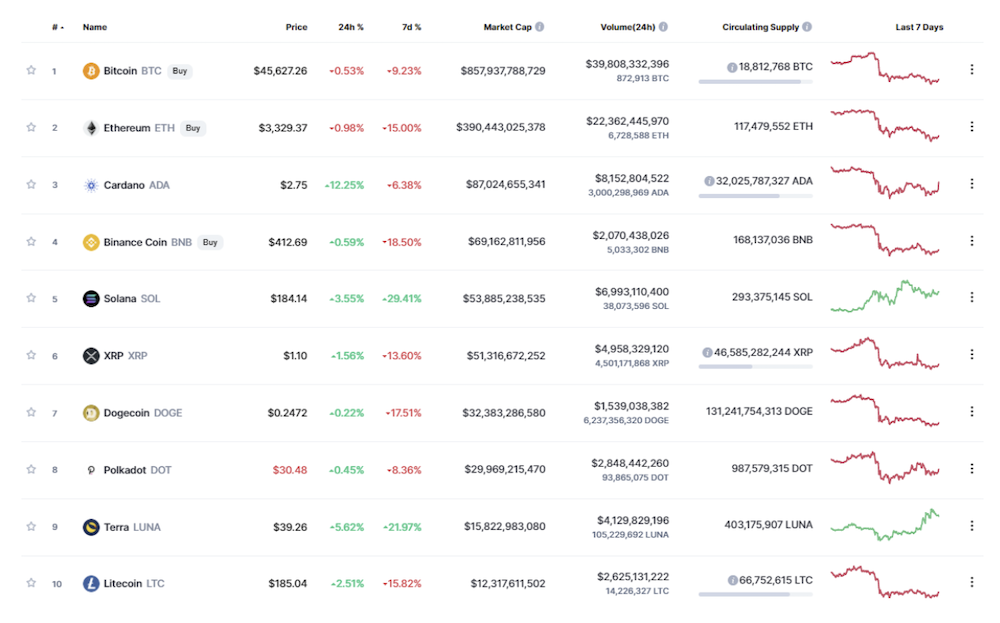
Task: Open the more options for Binance Coin
Action: pos(971,240)
